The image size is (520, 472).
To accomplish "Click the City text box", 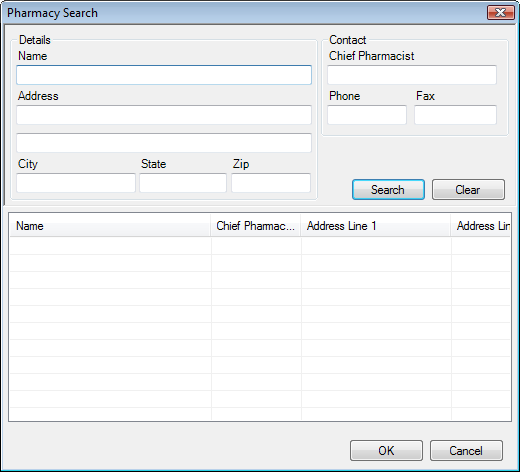I will click(x=76, y=183).
